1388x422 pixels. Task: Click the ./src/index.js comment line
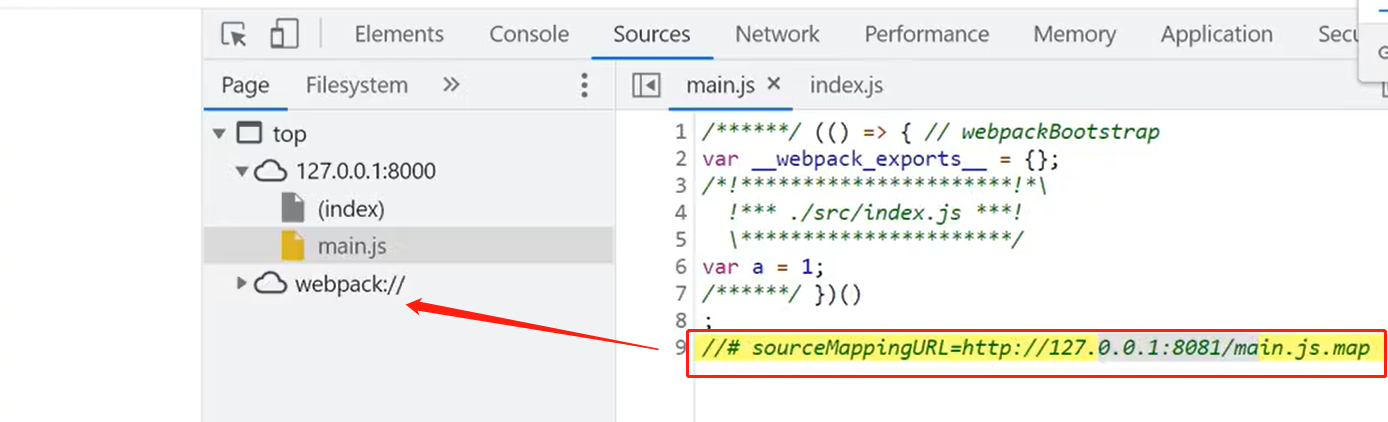coord(876,213)
